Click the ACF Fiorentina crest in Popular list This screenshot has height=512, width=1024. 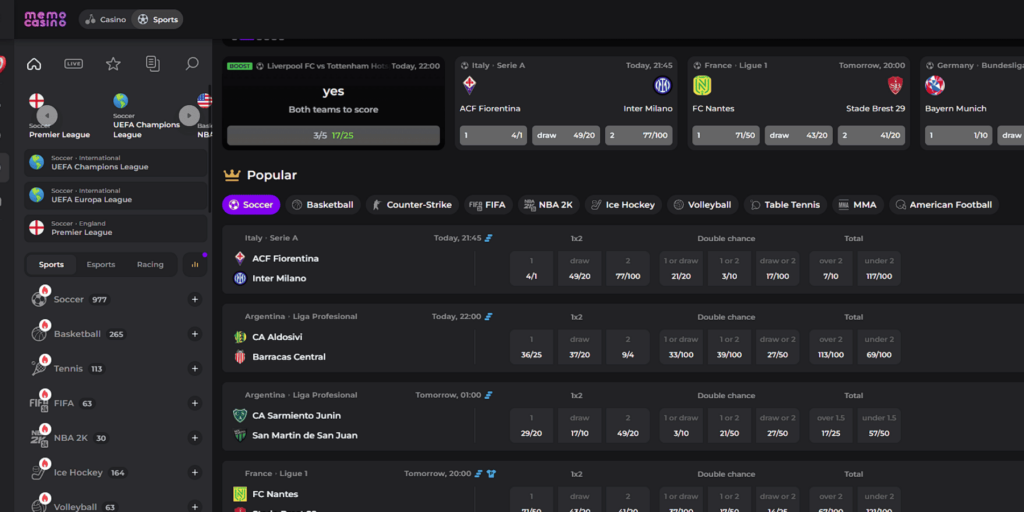[240, 259]
